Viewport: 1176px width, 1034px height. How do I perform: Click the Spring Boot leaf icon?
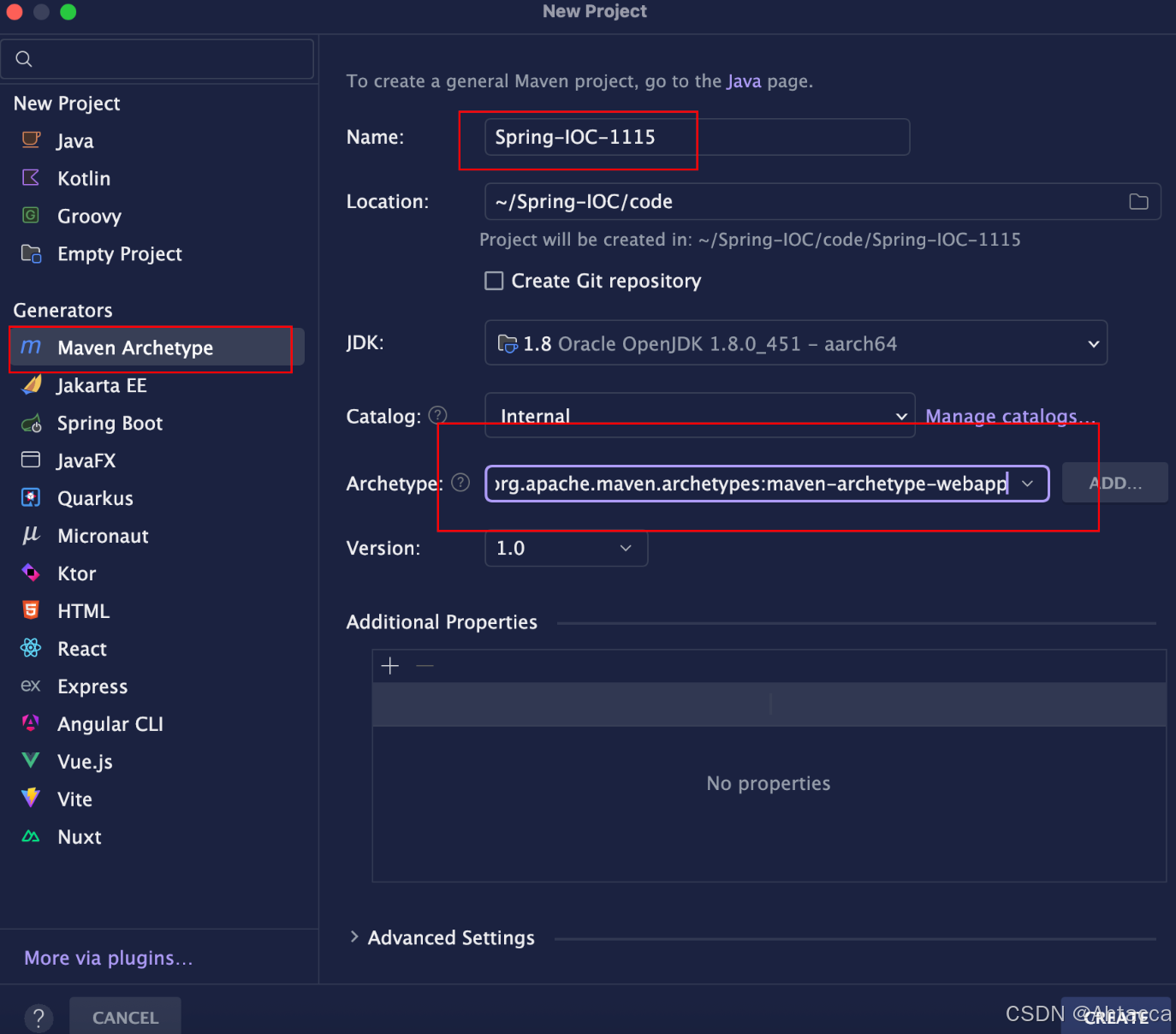click(x=31, y=423)
